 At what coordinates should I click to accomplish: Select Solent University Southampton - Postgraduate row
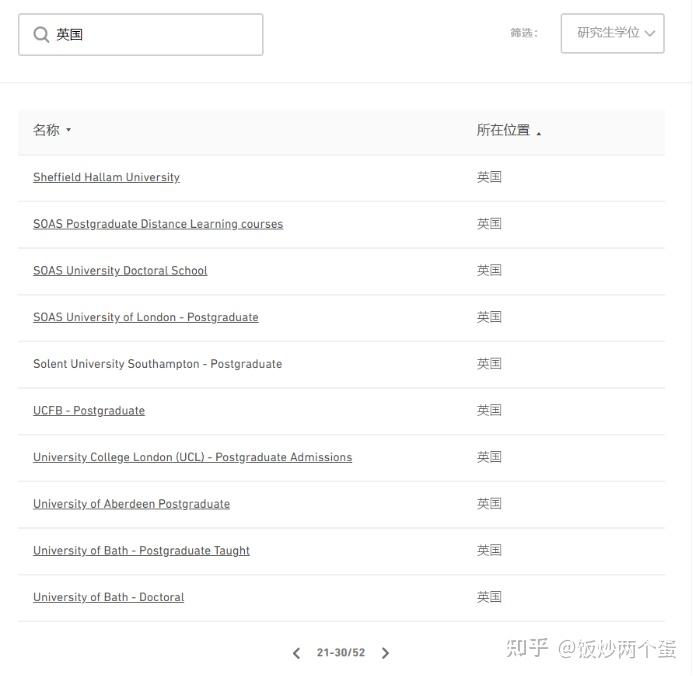341,364
